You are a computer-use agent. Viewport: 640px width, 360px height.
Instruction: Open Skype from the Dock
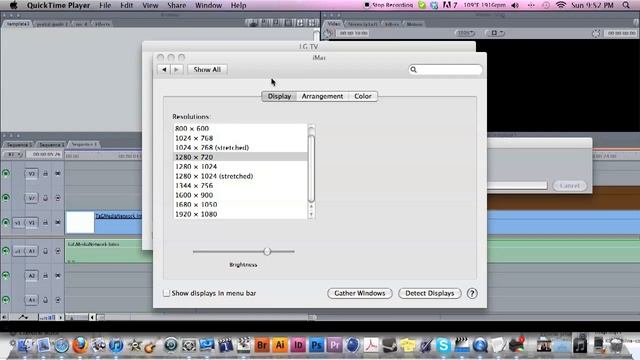(443, 345)
